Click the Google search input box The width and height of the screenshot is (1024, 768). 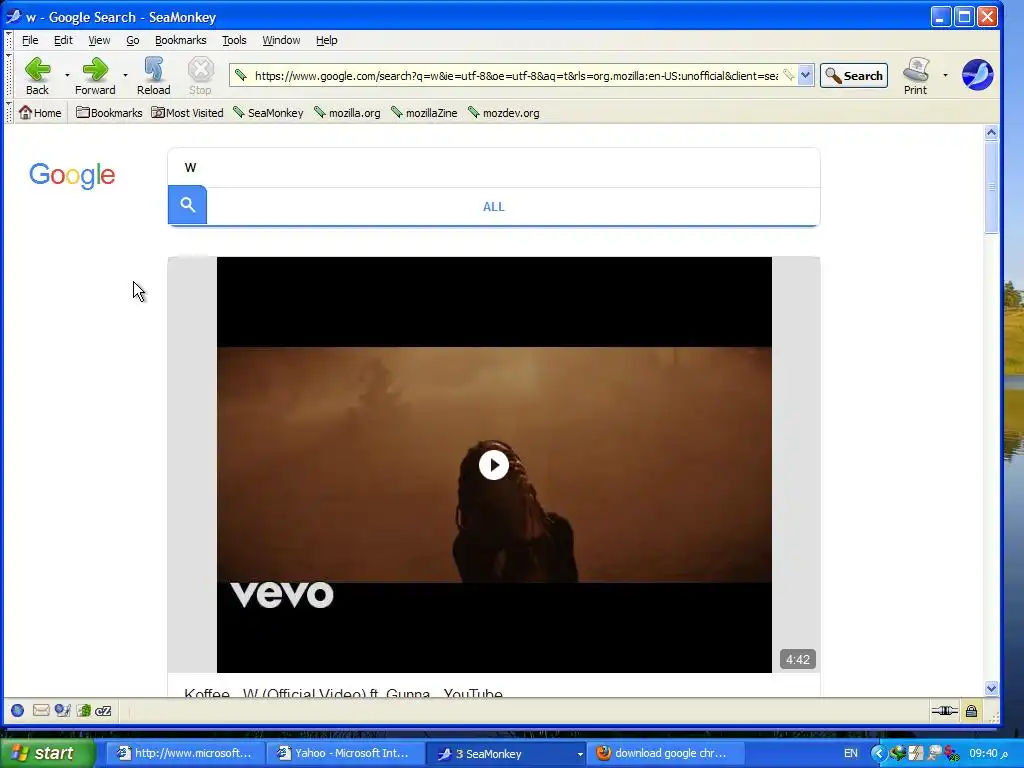494,168
